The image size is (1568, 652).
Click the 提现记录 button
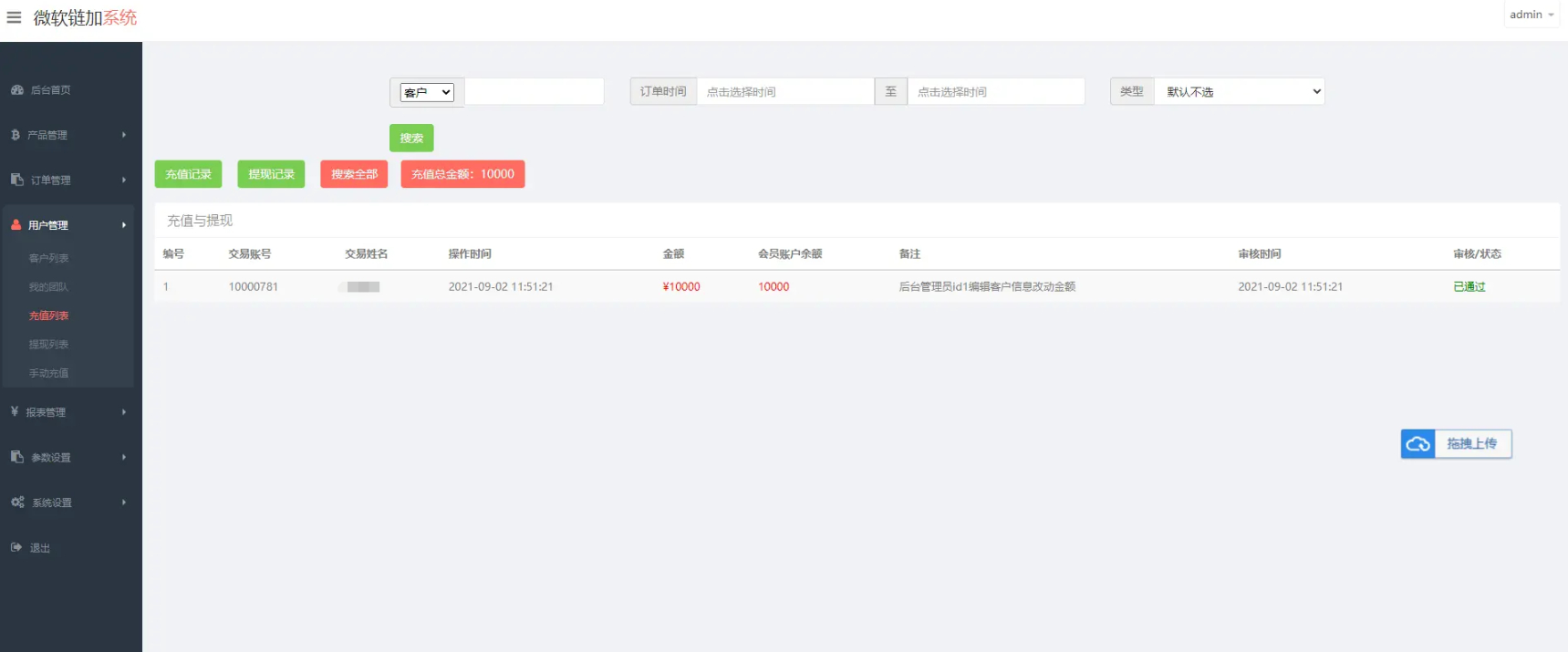271,174
